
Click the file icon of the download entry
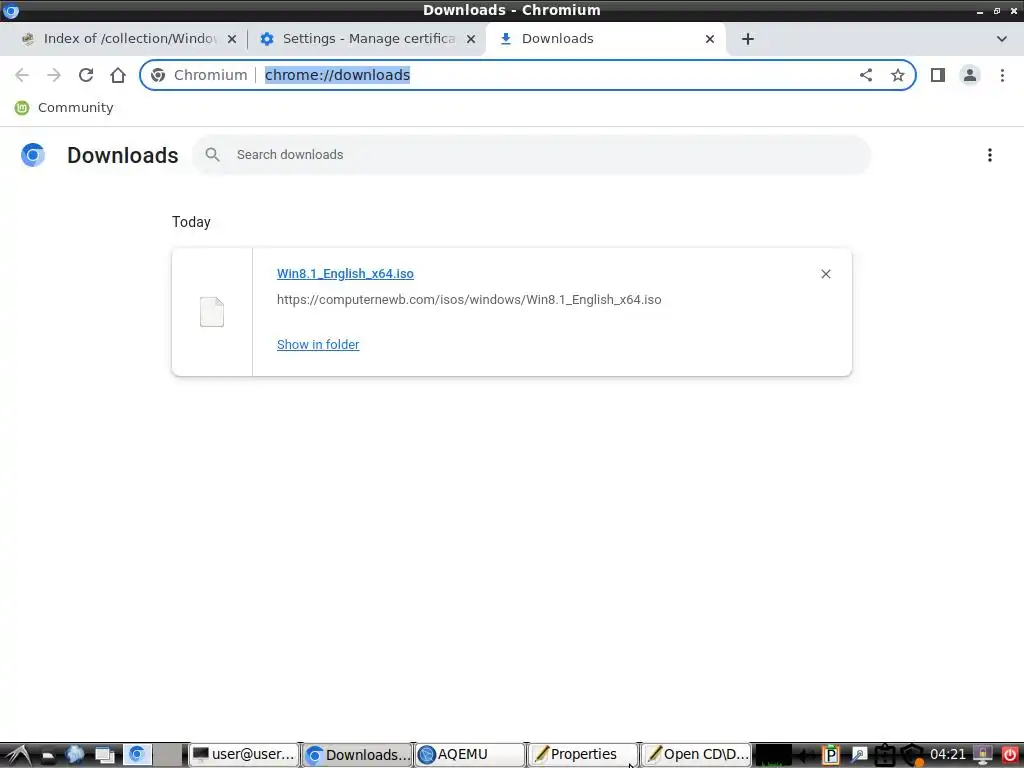tap(212, 312)
